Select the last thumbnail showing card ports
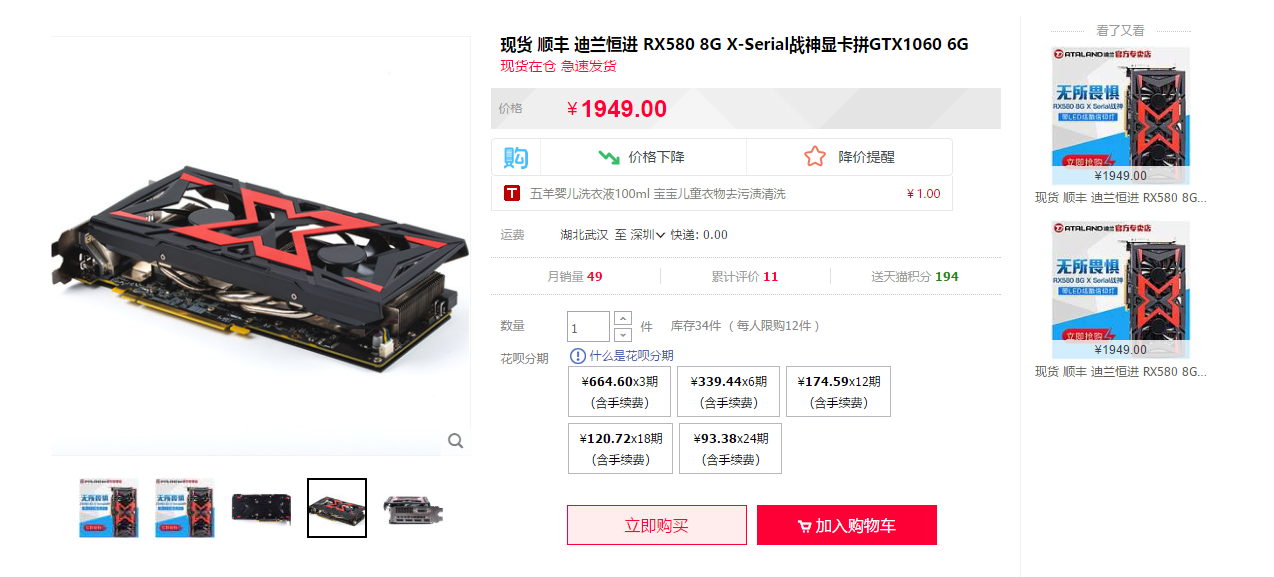 click(413, 508)
